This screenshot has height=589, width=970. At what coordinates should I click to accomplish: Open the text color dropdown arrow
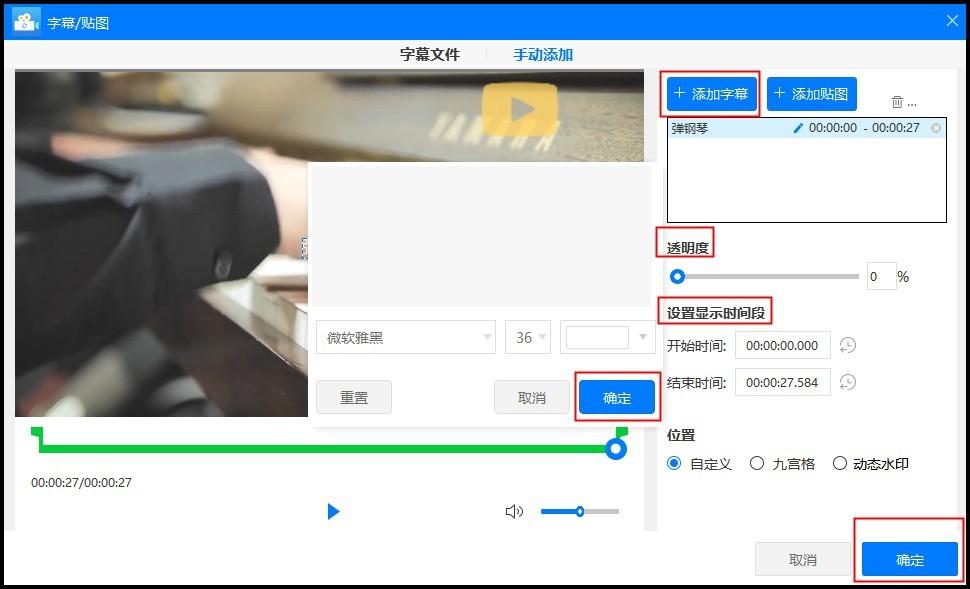pos(643,337)
